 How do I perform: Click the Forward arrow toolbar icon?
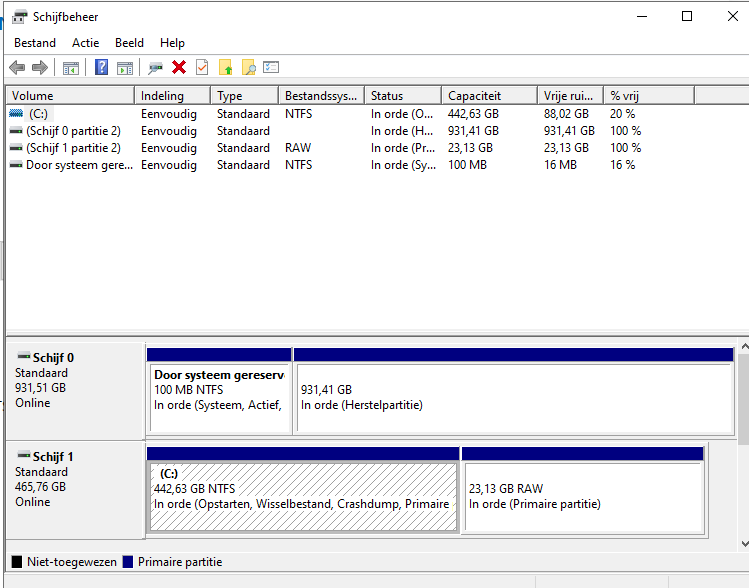pyautogui.click(x=40, y=67)
